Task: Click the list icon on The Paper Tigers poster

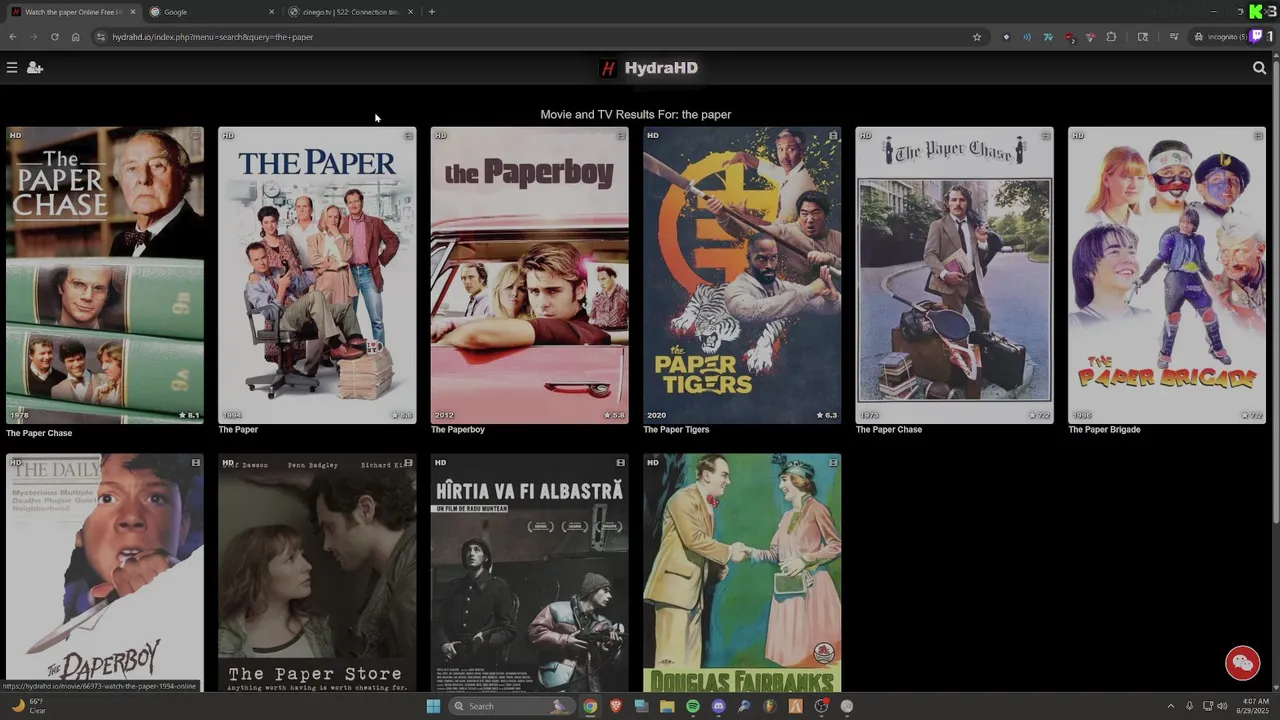Action: pyautogui.click(x=833, y=135)
